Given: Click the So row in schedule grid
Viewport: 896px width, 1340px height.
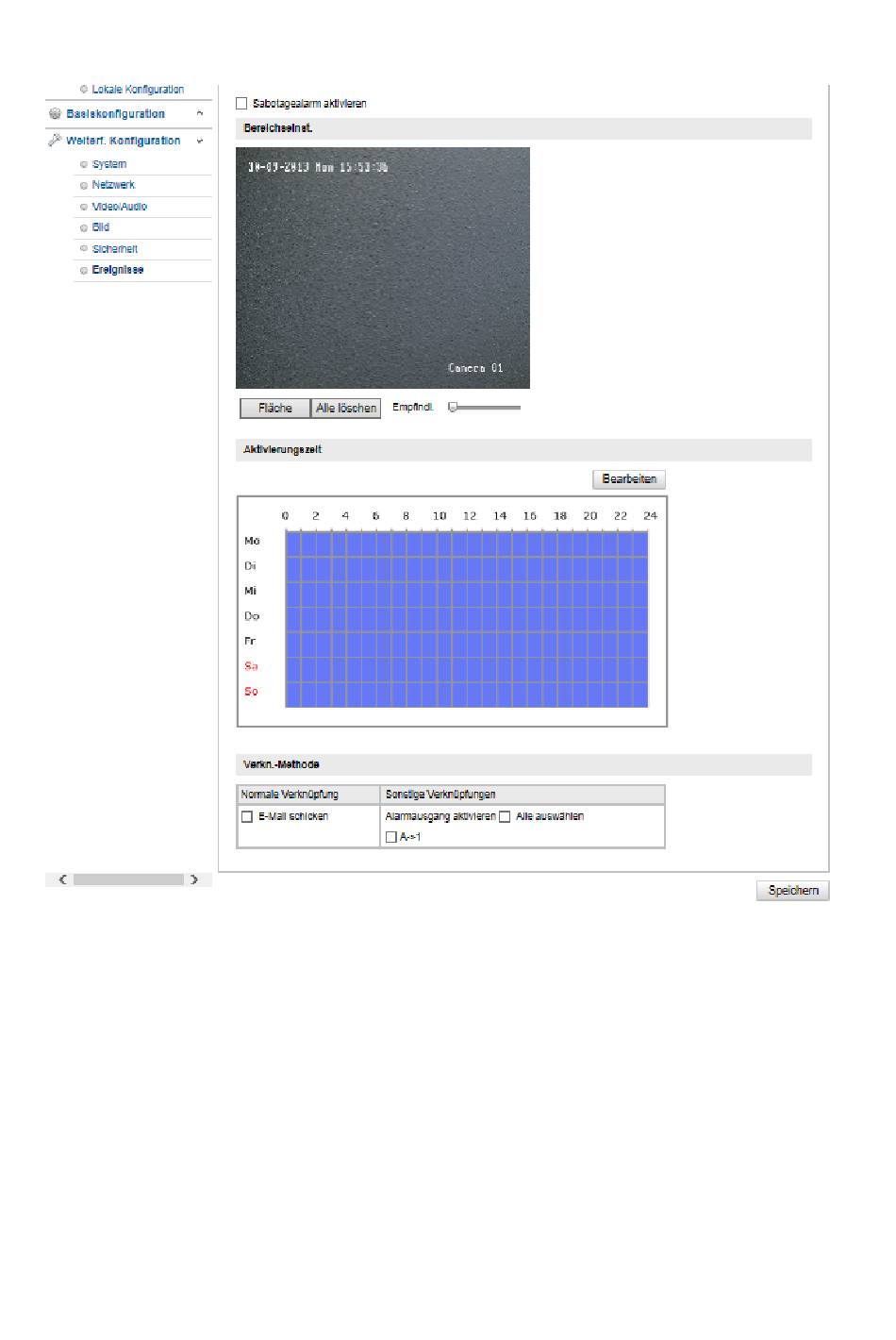Looking at the screenshot, I should [x=467, y=694].
